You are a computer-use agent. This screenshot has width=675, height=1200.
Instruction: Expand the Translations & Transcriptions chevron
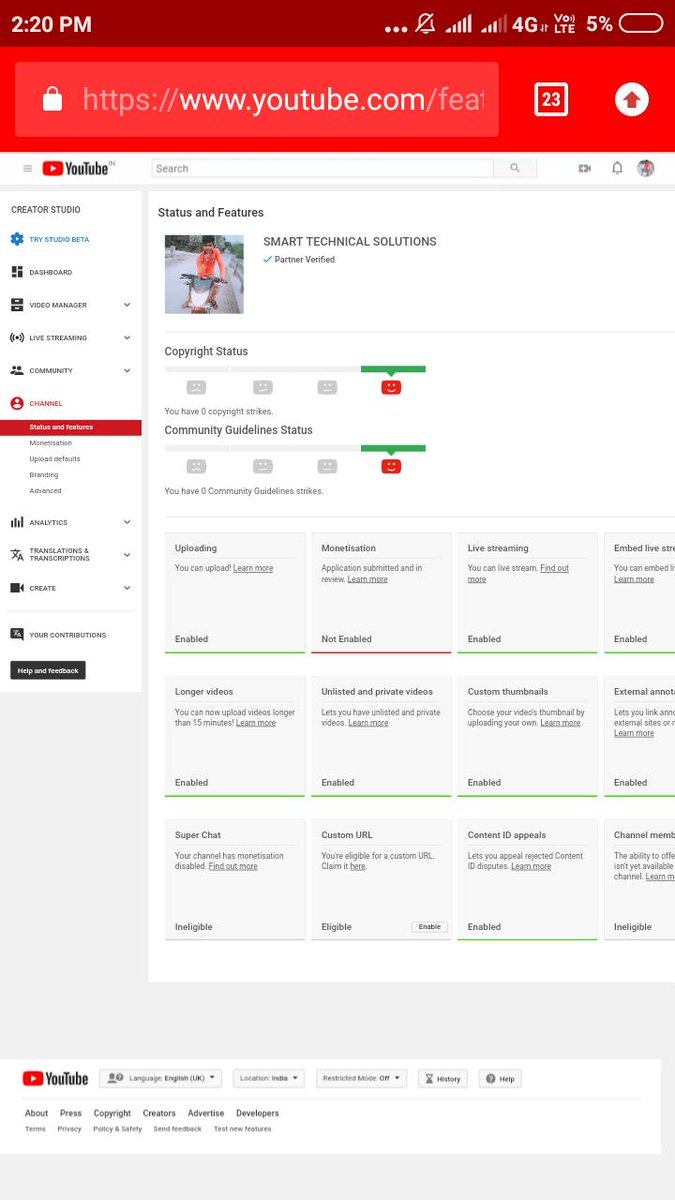[x=127, y=555]
